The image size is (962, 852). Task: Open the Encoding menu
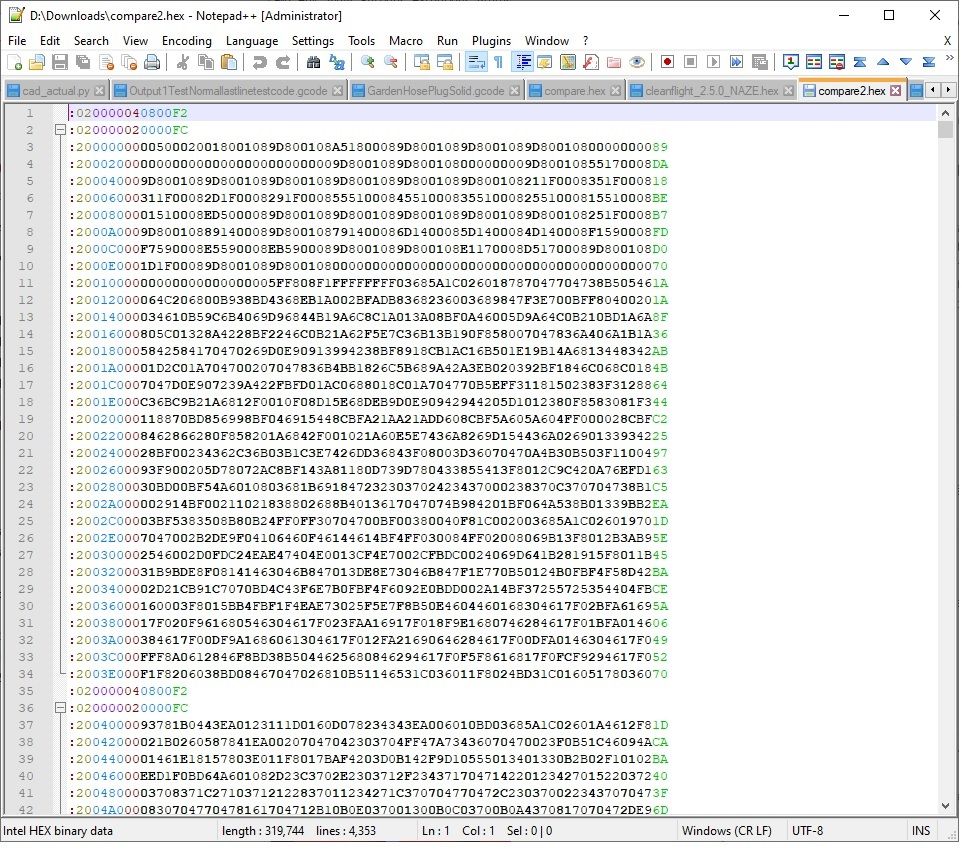click(x=187, y=40)
